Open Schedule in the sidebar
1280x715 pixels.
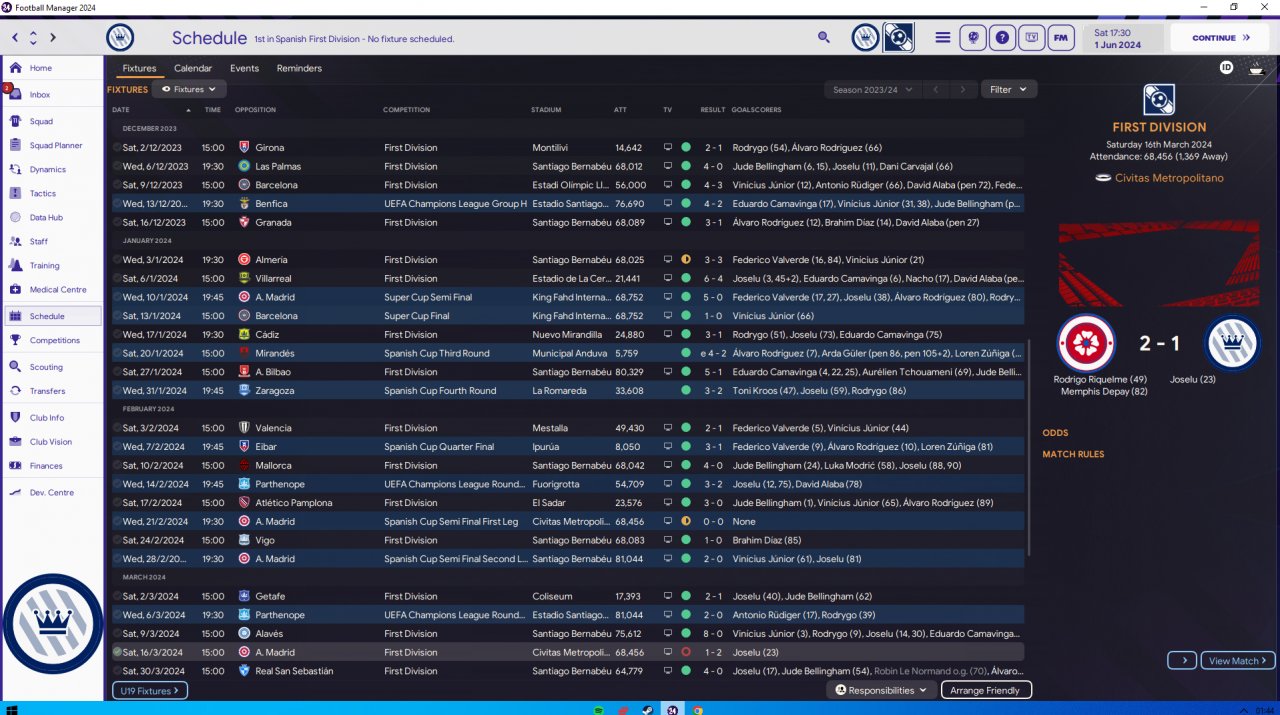pyautogui.click(x=52, y=316)
